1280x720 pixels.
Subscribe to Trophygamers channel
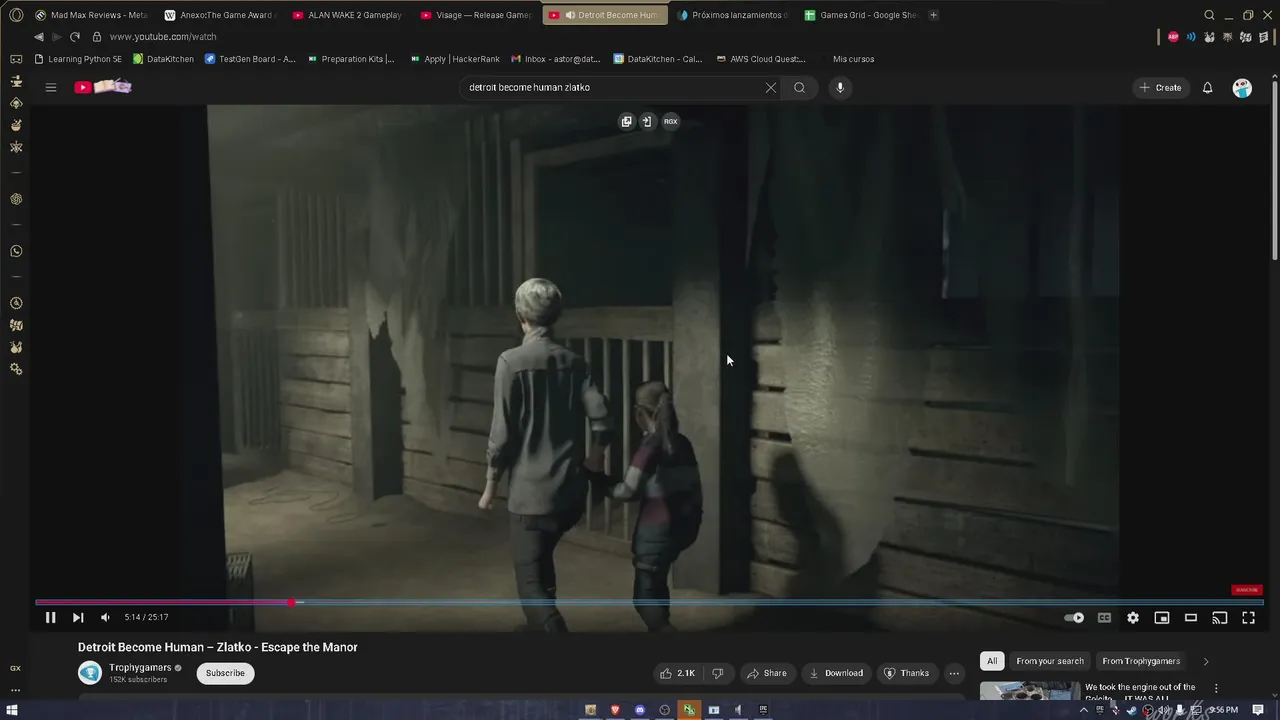(225, 673)
